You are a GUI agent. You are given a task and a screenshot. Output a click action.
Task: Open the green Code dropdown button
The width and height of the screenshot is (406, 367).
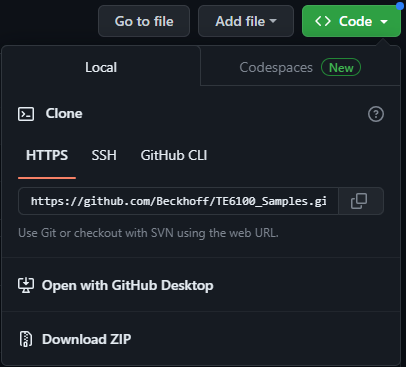[351, 21]
